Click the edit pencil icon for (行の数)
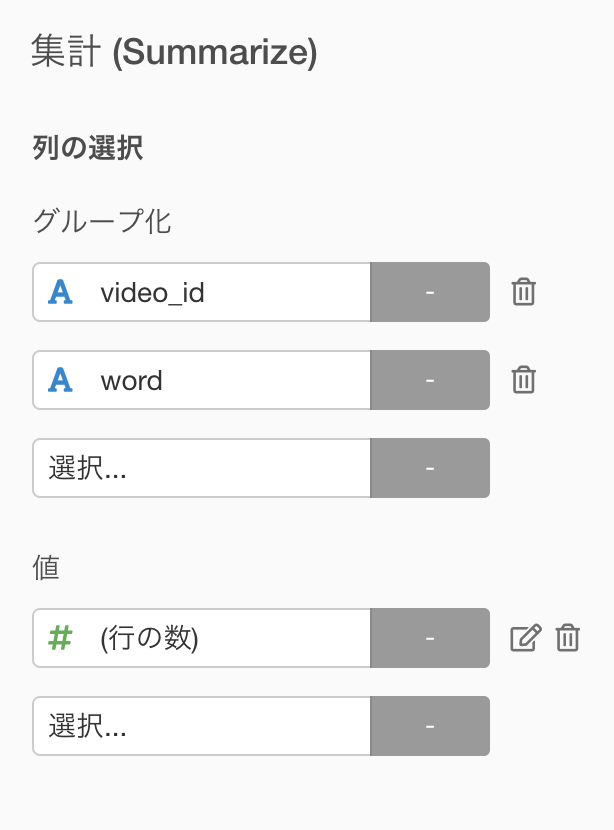 pyautogui.click(x=526, y=637)
